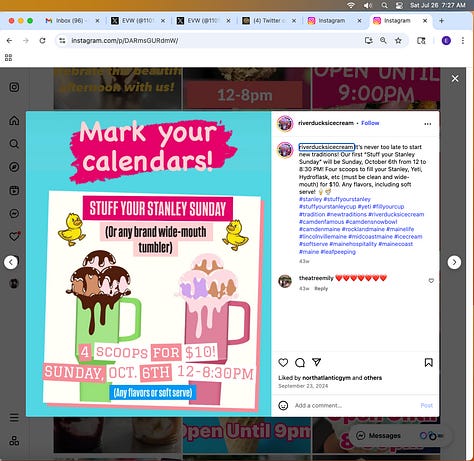This screenshot has height=461, width=474.
Task: Open emoji picker in comment box
Action: [283, 405]
